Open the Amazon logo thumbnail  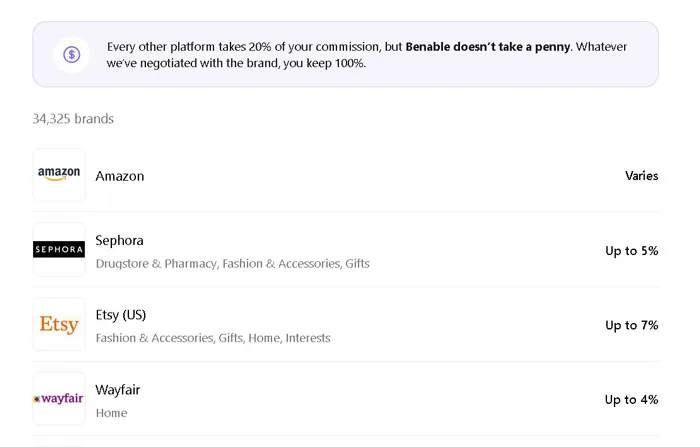(59, 175)
